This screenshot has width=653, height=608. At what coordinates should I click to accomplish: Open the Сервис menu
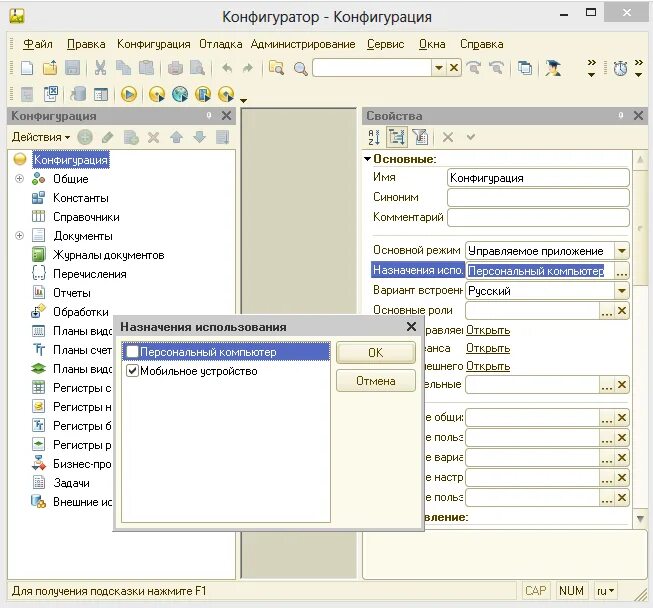point(385,44)
